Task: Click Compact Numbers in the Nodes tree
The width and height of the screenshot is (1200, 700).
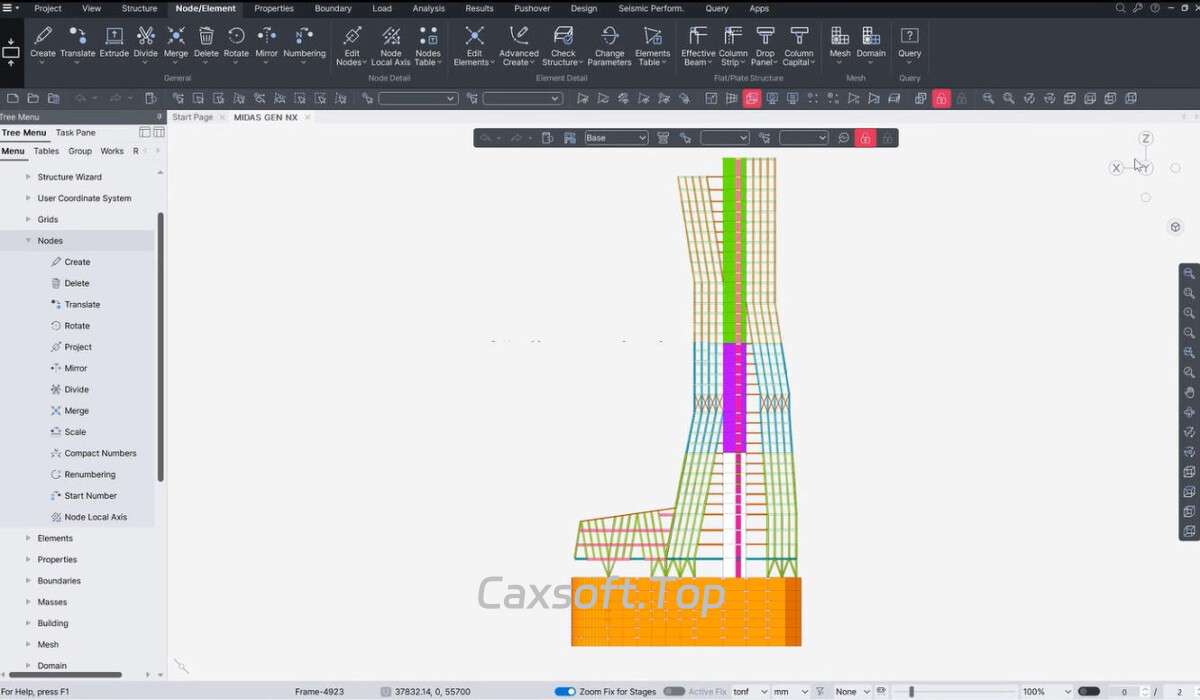Action: [100, 453]
